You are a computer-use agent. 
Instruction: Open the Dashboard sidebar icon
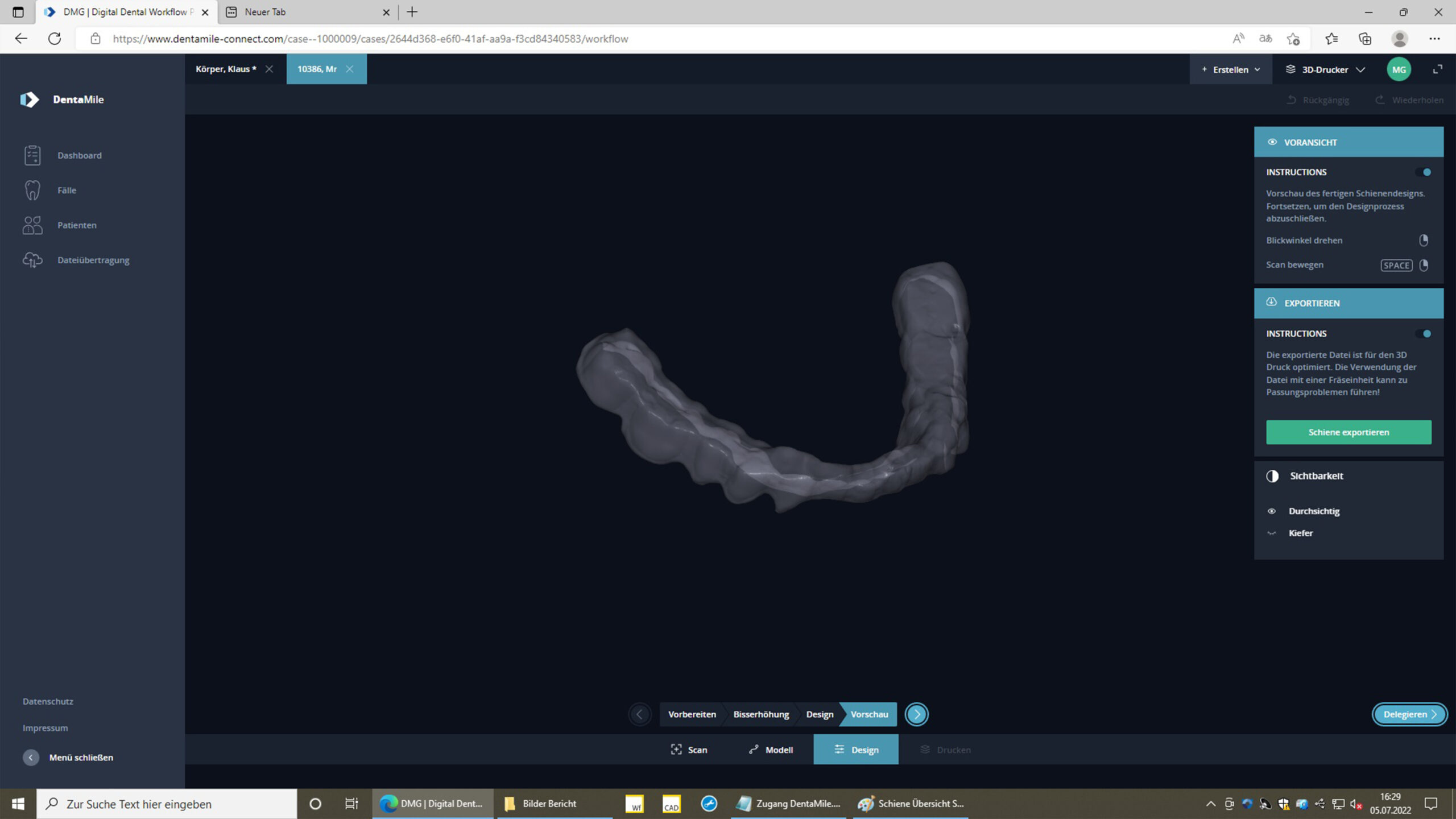point(32,155)
